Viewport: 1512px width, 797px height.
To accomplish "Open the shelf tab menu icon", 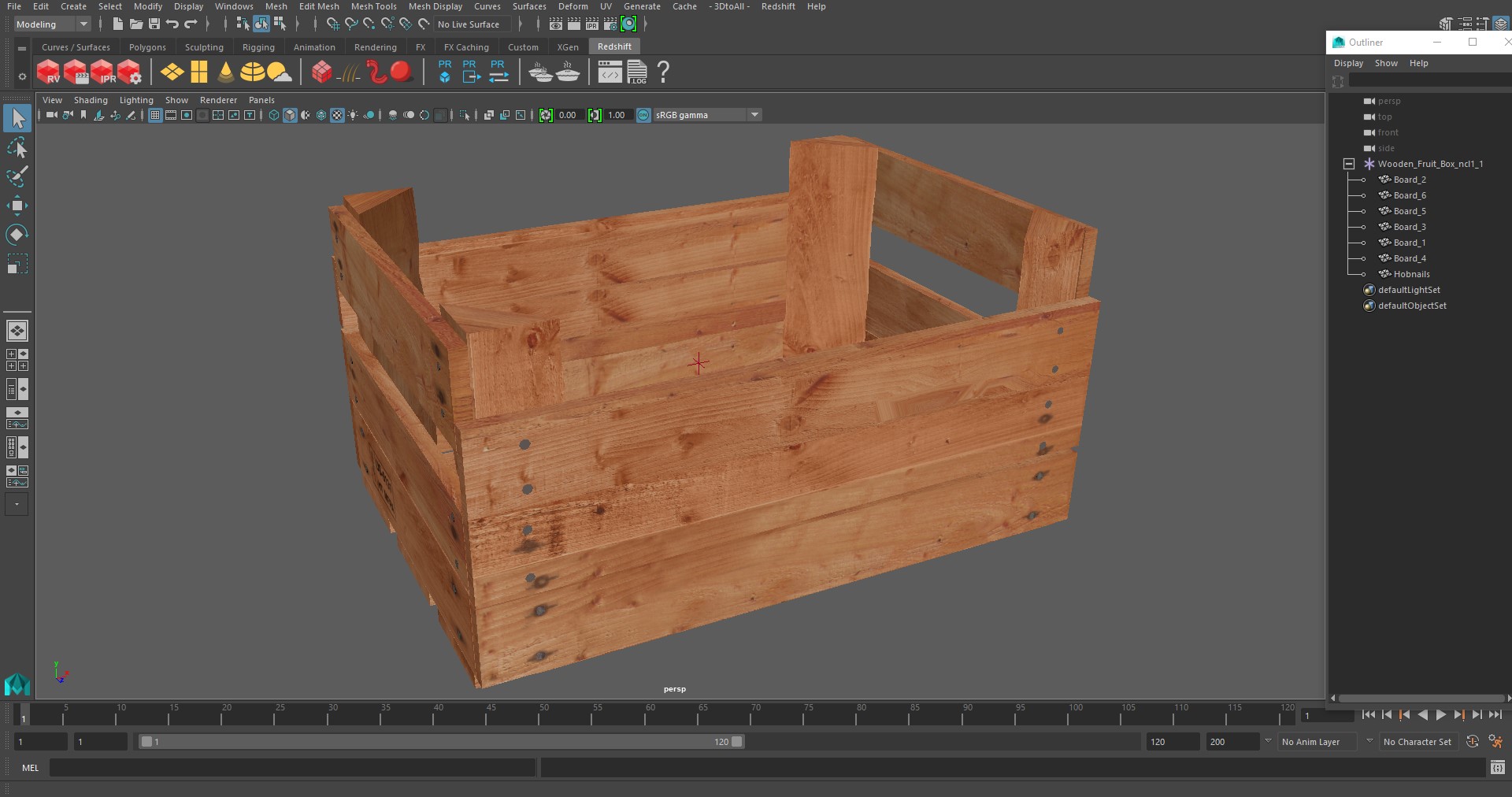I will pyautogui.click(x=22, y=49).
